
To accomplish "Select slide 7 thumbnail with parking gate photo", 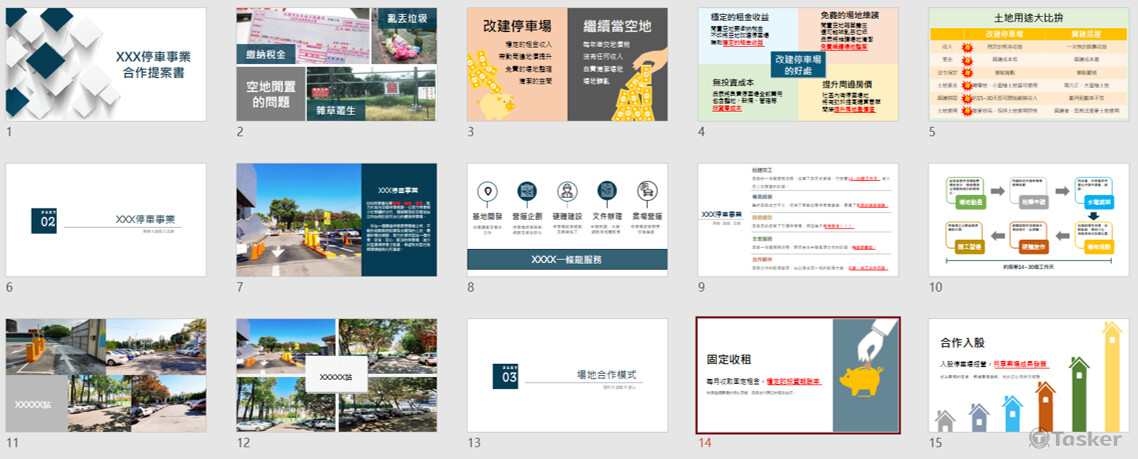I will (x=337, y=220).
